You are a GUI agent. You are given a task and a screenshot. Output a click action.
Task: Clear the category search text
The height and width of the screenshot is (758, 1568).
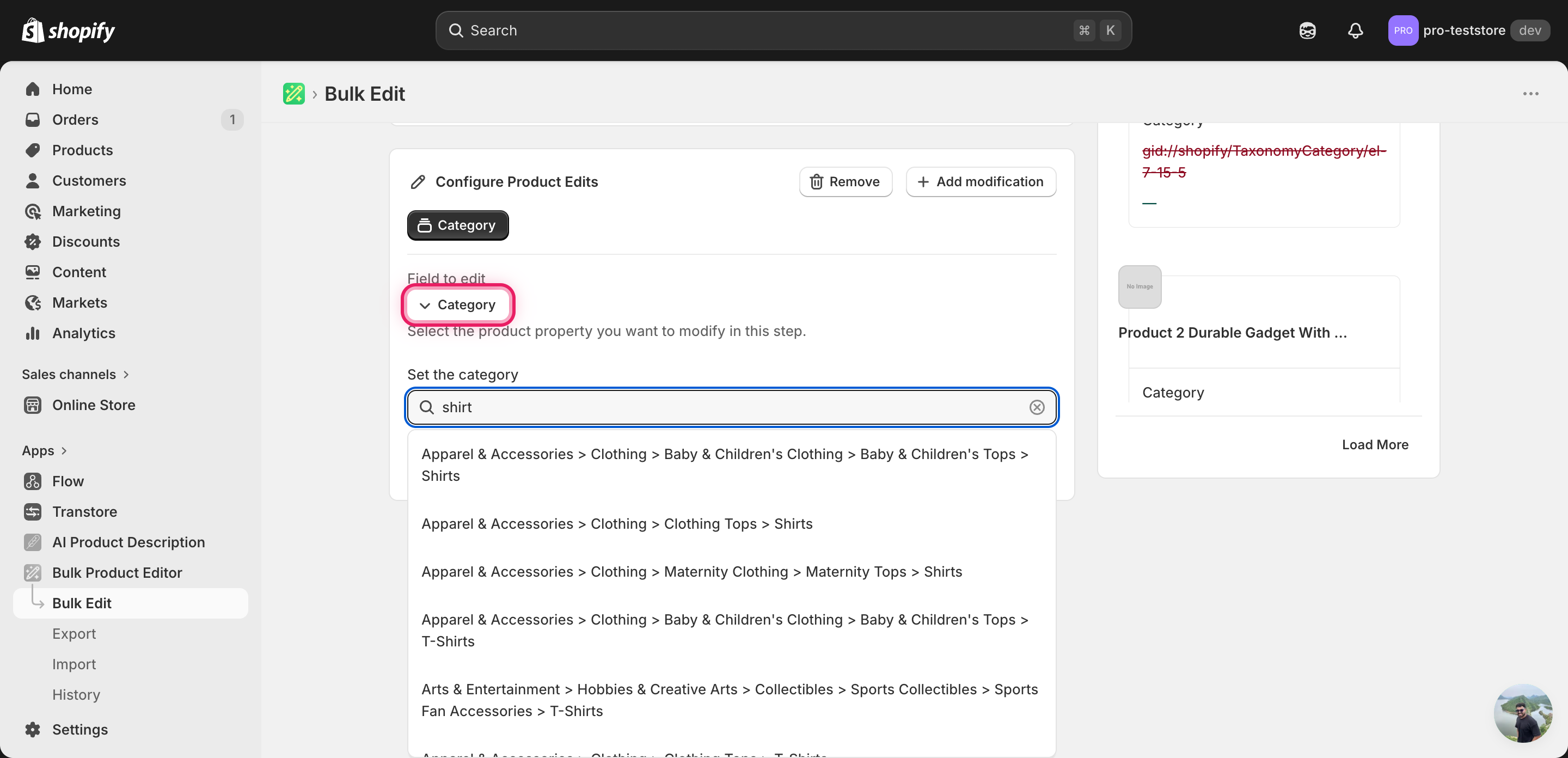(x=1037, y=407)
